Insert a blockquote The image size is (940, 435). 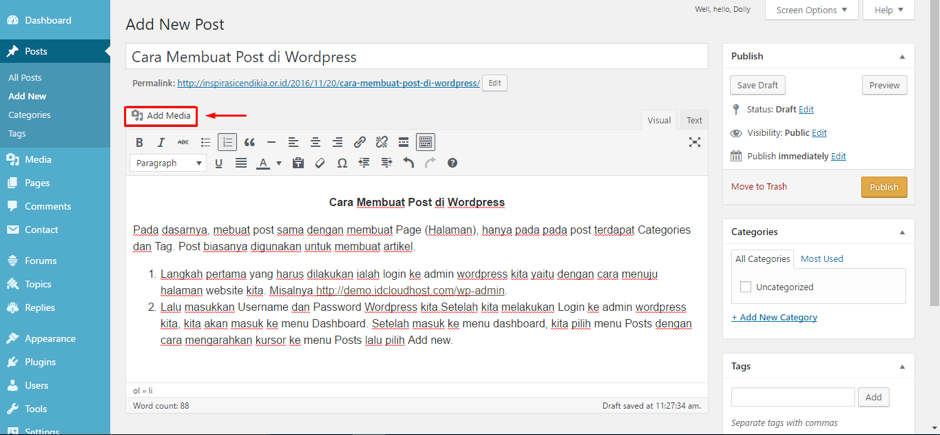[249, 143]
